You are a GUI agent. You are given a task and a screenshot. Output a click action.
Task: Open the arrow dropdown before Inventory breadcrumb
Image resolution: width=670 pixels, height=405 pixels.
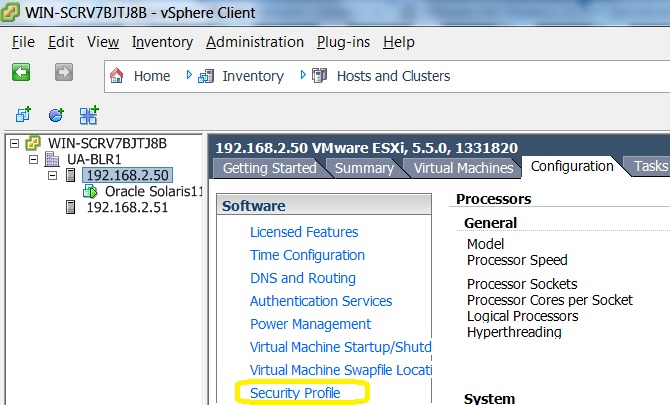189,75
